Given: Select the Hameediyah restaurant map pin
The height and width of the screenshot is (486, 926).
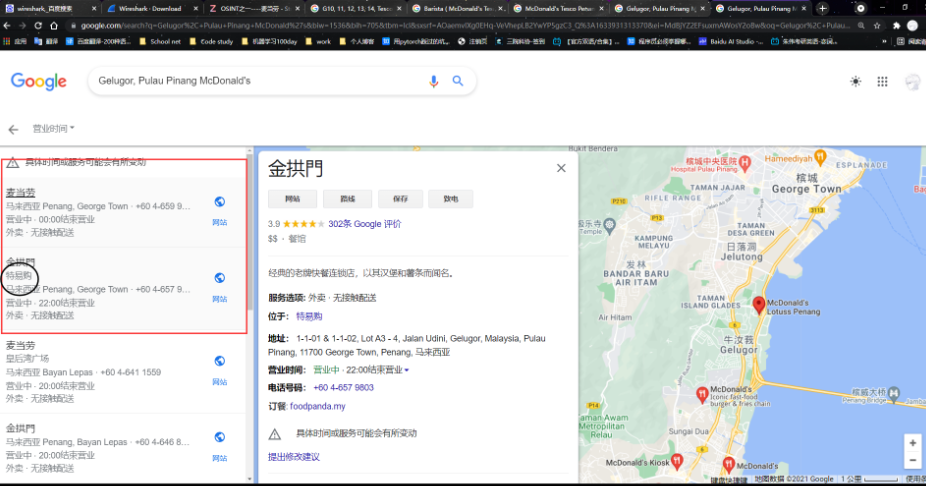Looking at the screenshot, I should click(x=820, y=157).
